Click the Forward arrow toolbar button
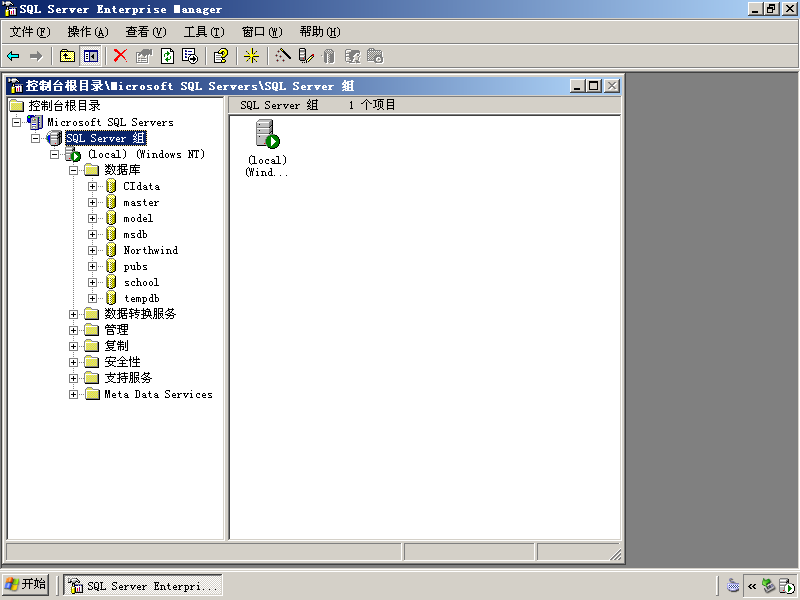The height and width of the screenshot is (600, 800). 36,56
